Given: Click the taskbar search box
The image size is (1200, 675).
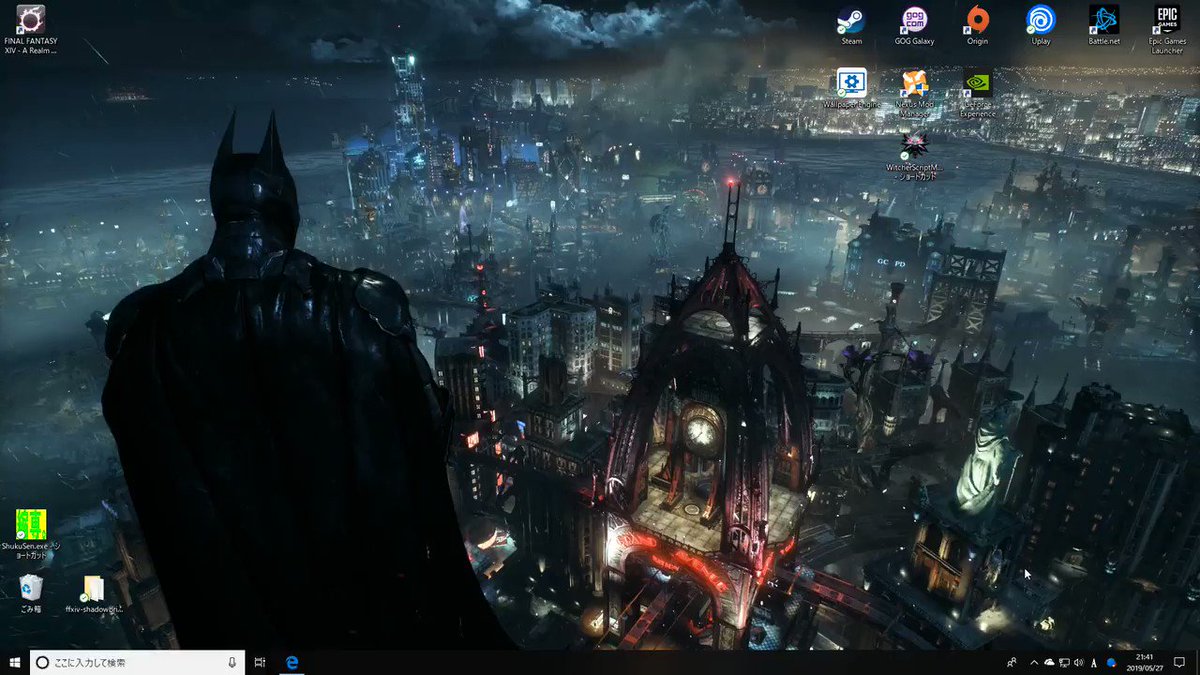Looking at the screenshot, I should (138, 662).
